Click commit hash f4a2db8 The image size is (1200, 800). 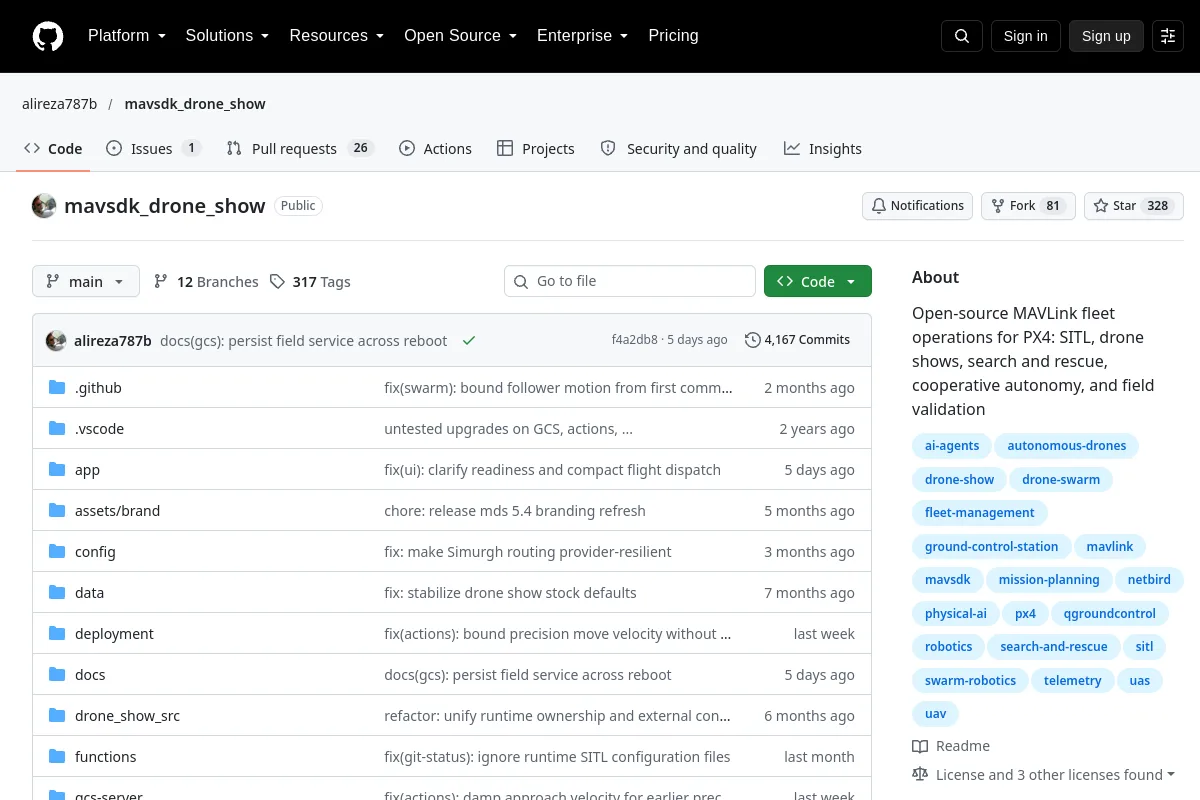coord(635,340)
